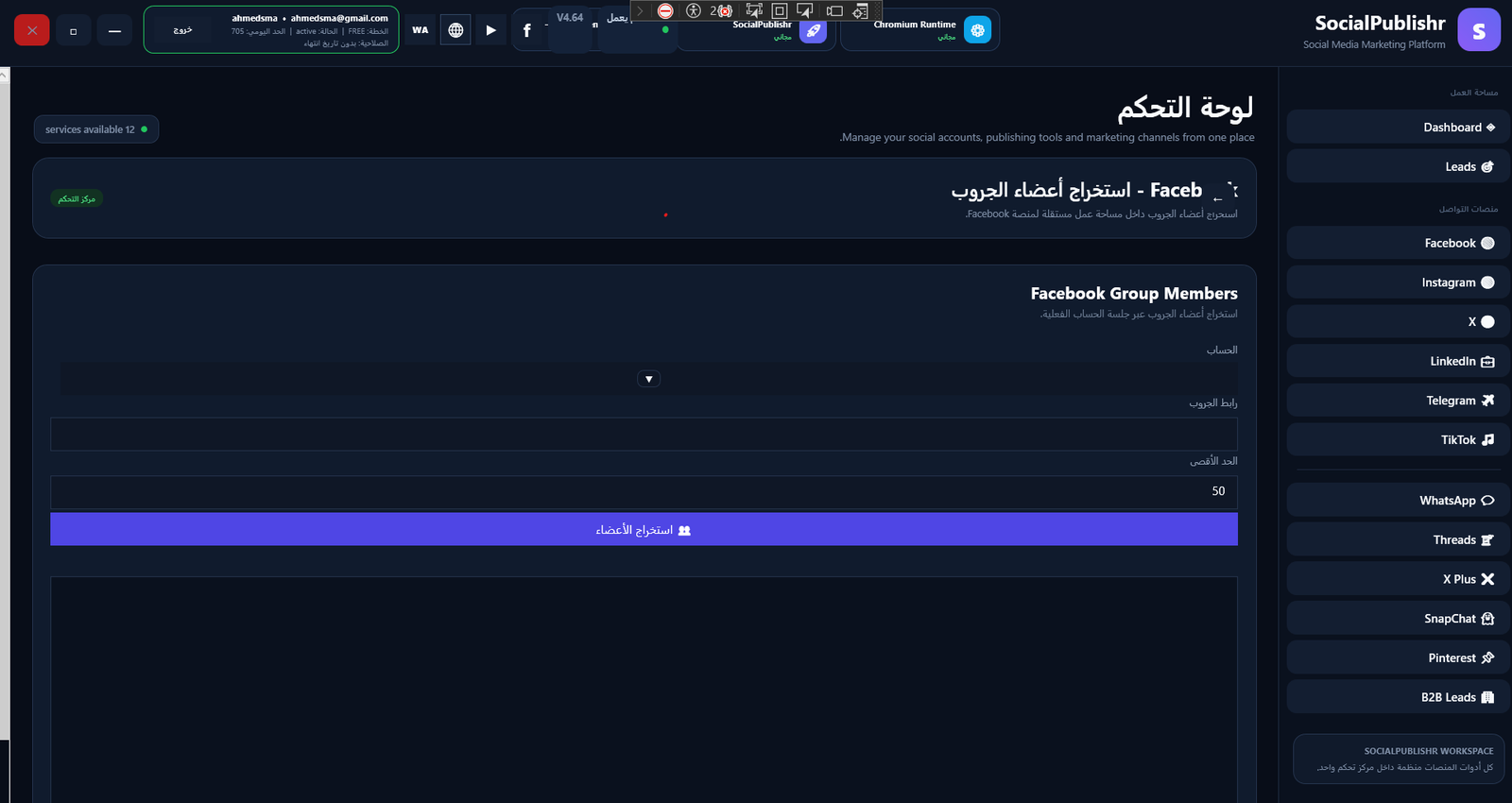This screenshot has height=803, width=1512.
Task: Open WhatsApp workspace from sidebar
Action: 1398,500
